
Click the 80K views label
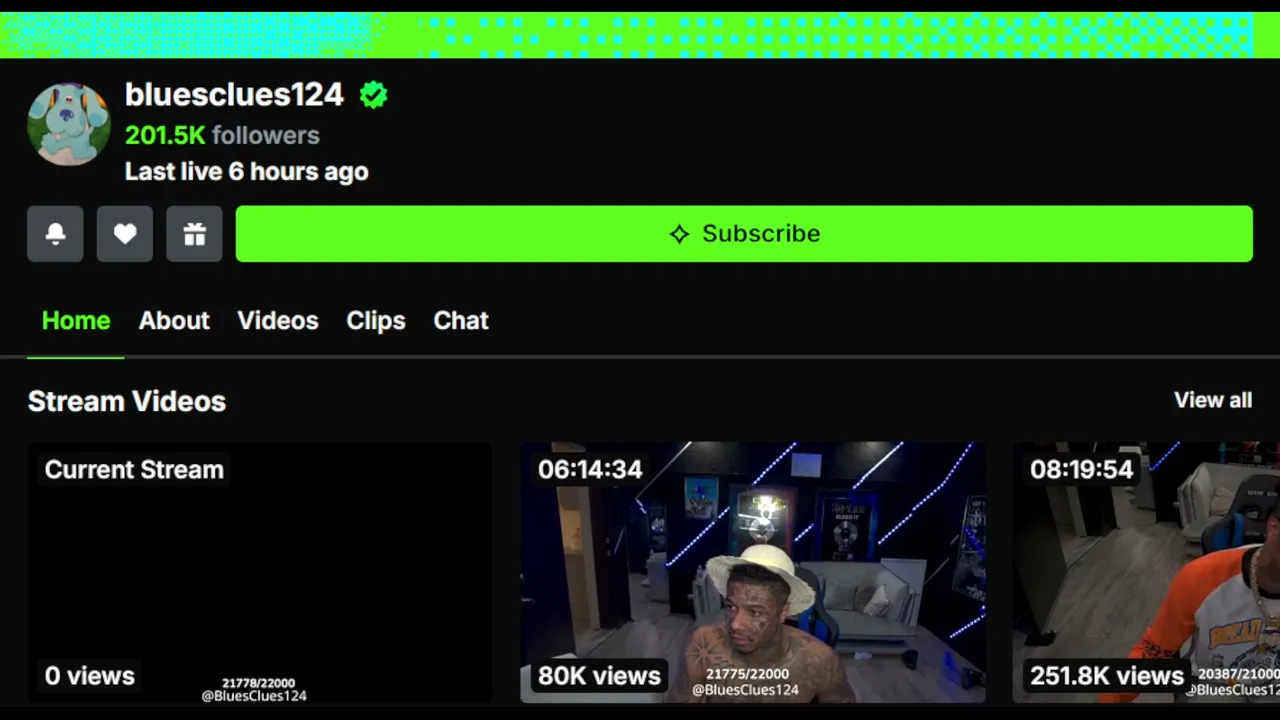600,676
